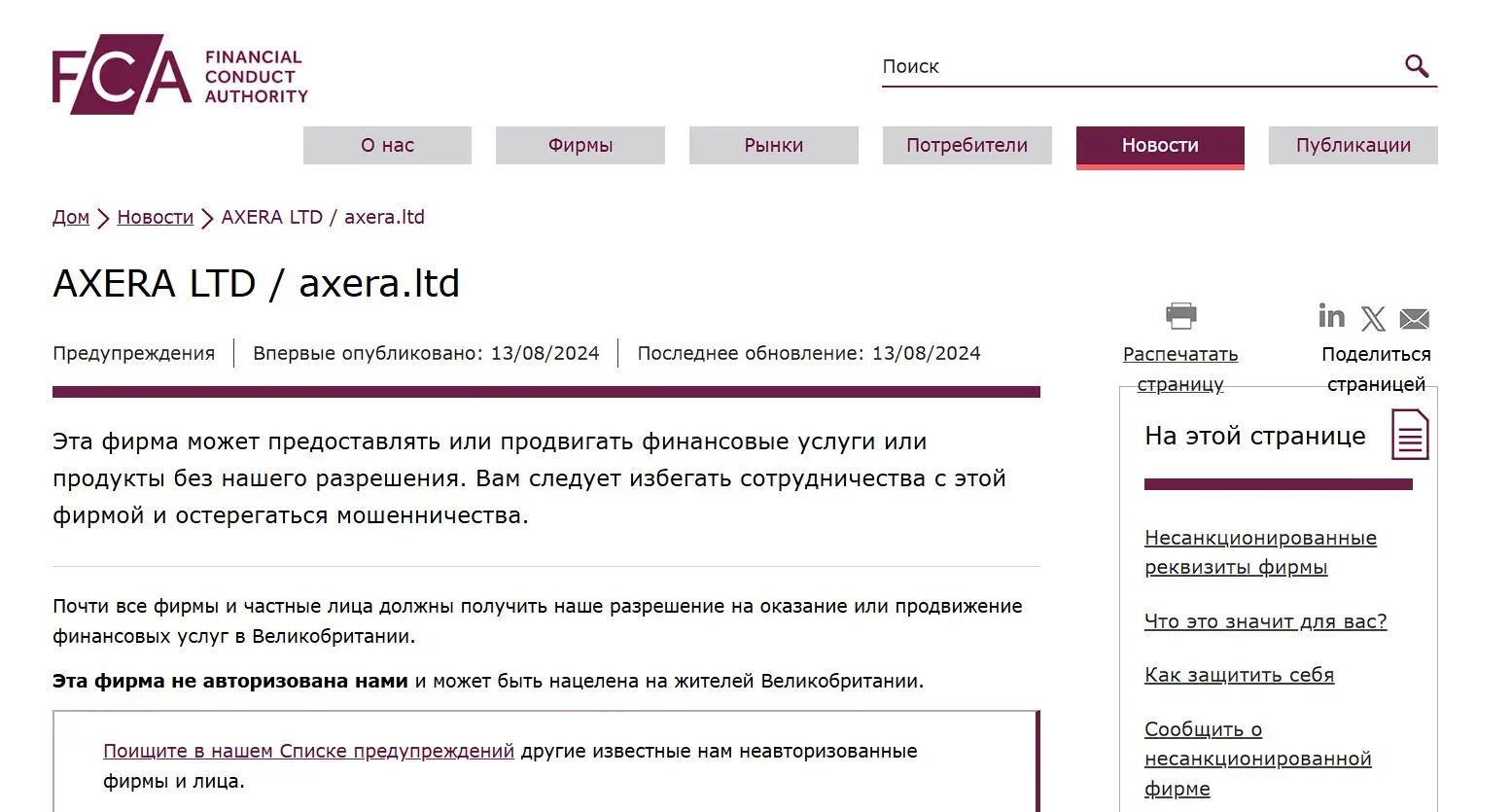
Task: Open the 'Публикации' section
Action: point(1353,145)
